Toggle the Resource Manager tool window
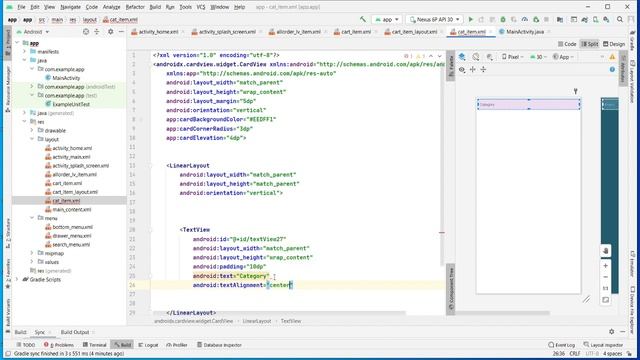The image size is (640, 360). click(x=8, y=89)
